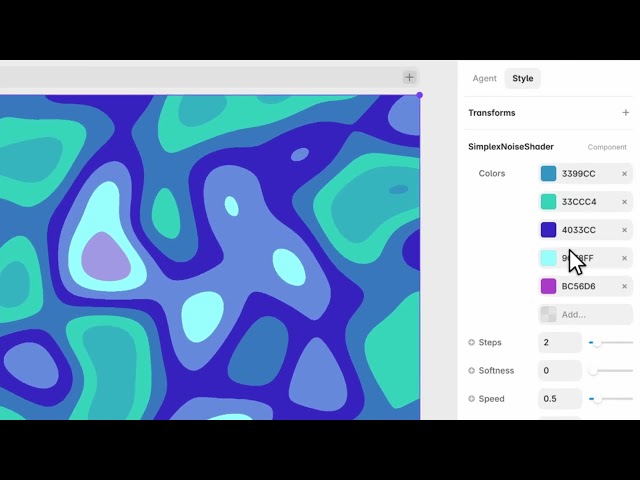Screen dimensions: 640x480
Task: Click the plus button in the canvas tab bar
Action: (409, 77)
